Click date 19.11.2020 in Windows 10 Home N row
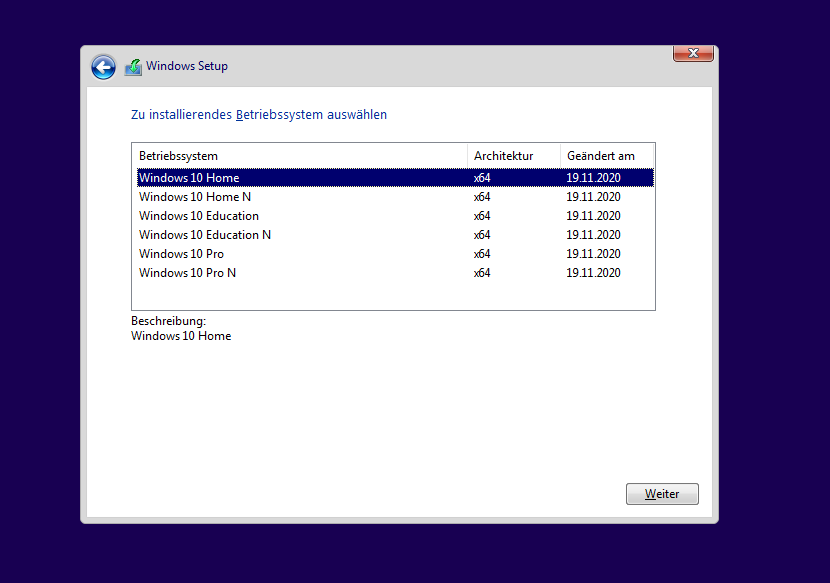830x583 pixels. [593, 197]
